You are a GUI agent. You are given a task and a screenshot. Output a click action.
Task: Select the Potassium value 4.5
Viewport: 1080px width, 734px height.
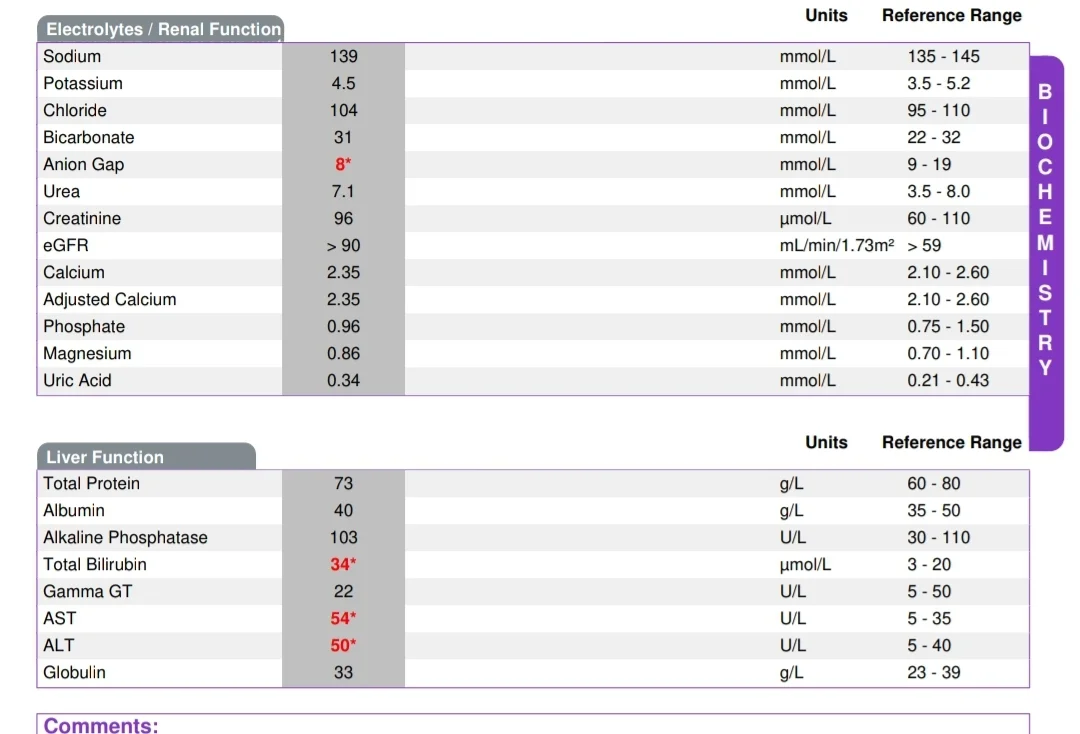click(x=343, y=83)
